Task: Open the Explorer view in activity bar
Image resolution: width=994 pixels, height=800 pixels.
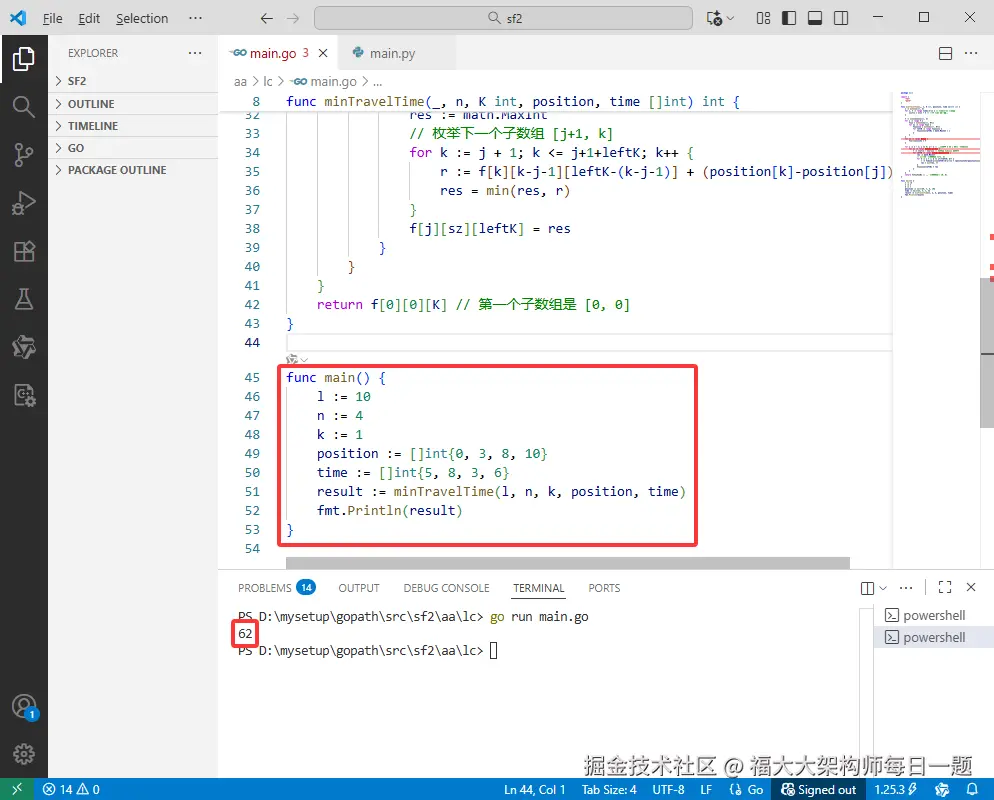Action: tap(23, 59)
